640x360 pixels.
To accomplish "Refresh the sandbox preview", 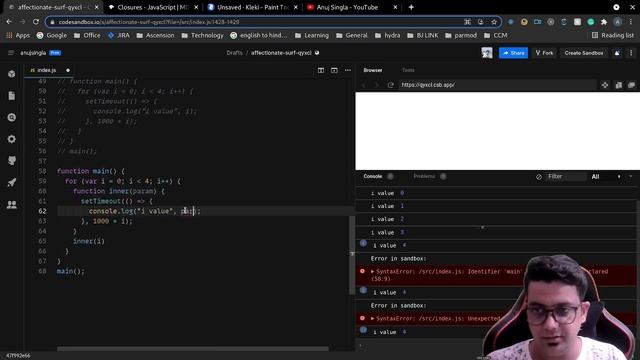I will [391, 85].
